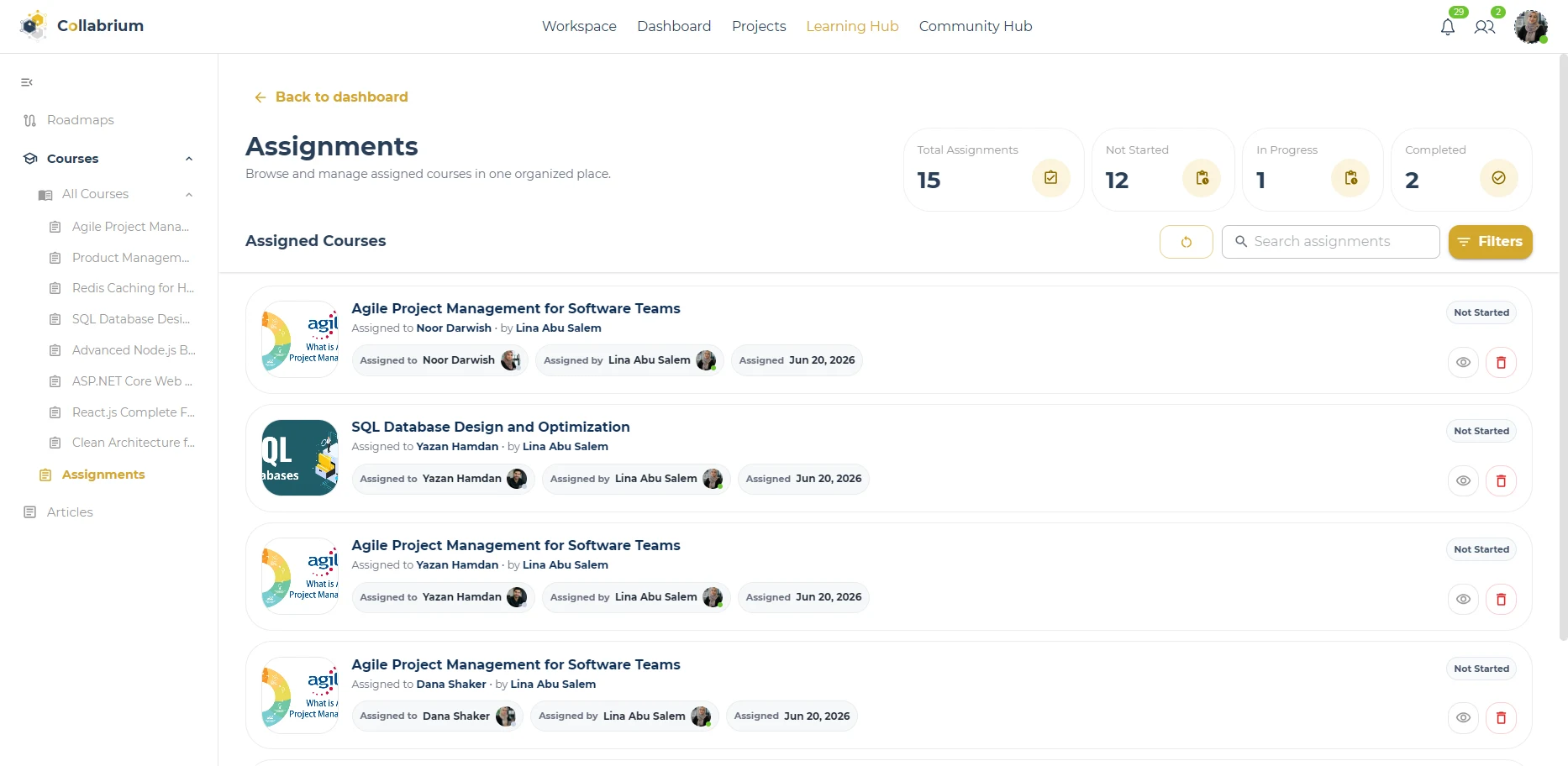The image size is (1568, 766).
Task: Click the back arrow icon
Action: pyautogui.click(x=260, y=97)
